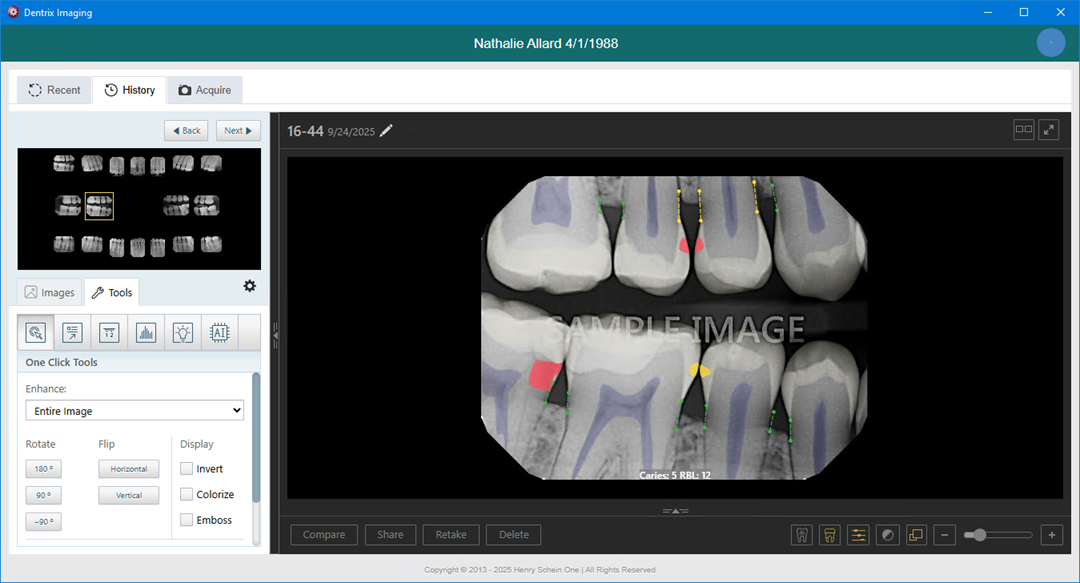This screenshot has height=583, width=1080.
Task: Open the adjustment sliders icon in bottom toolbar
Action: (858, 535)
